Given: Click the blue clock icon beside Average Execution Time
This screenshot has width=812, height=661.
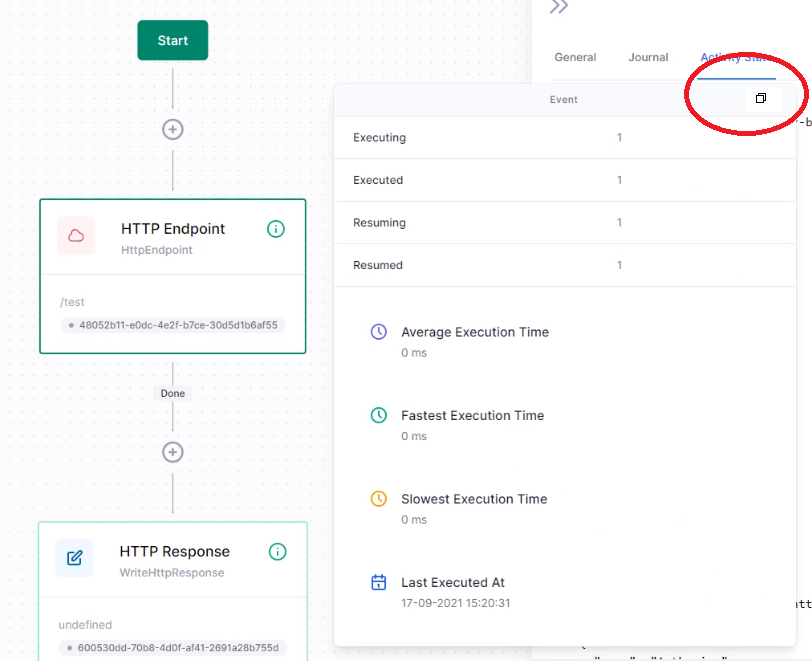Looking at the screenshot, I should pyautogui.click(x=379, y=331).
